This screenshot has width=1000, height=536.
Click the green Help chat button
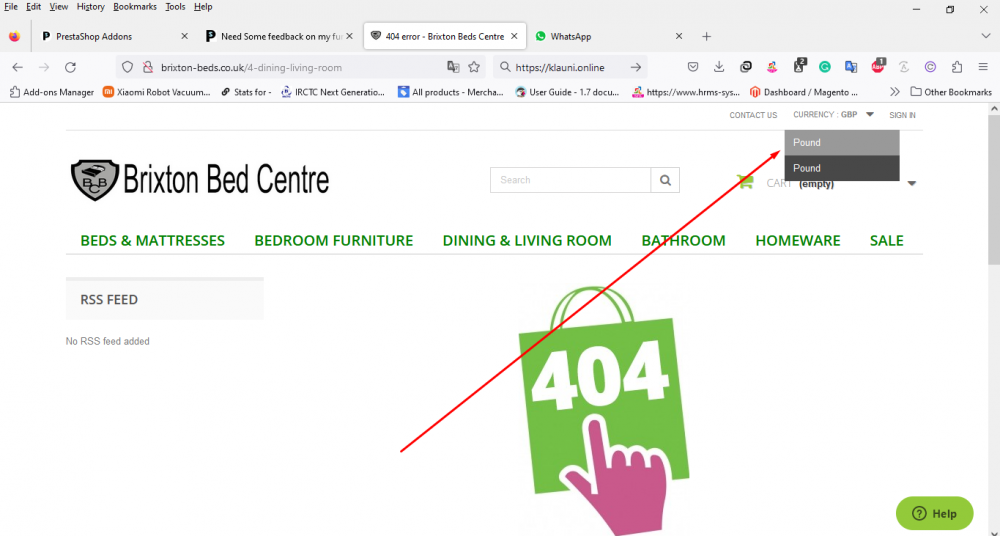(x=934, y=513)
